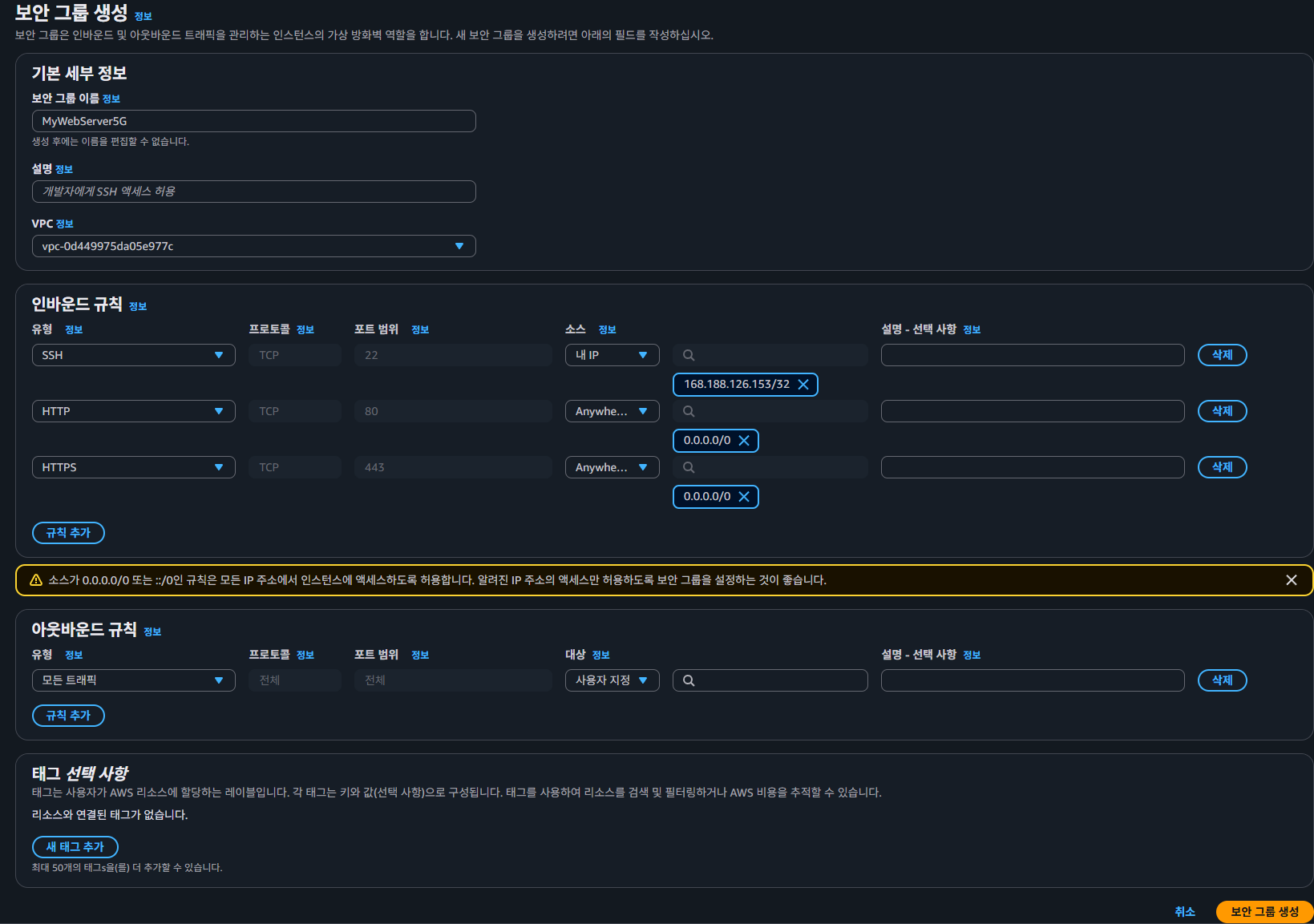Open 정보 link next to 설명 label
This screenshot has height=924, width=1314.
(64, 170)
